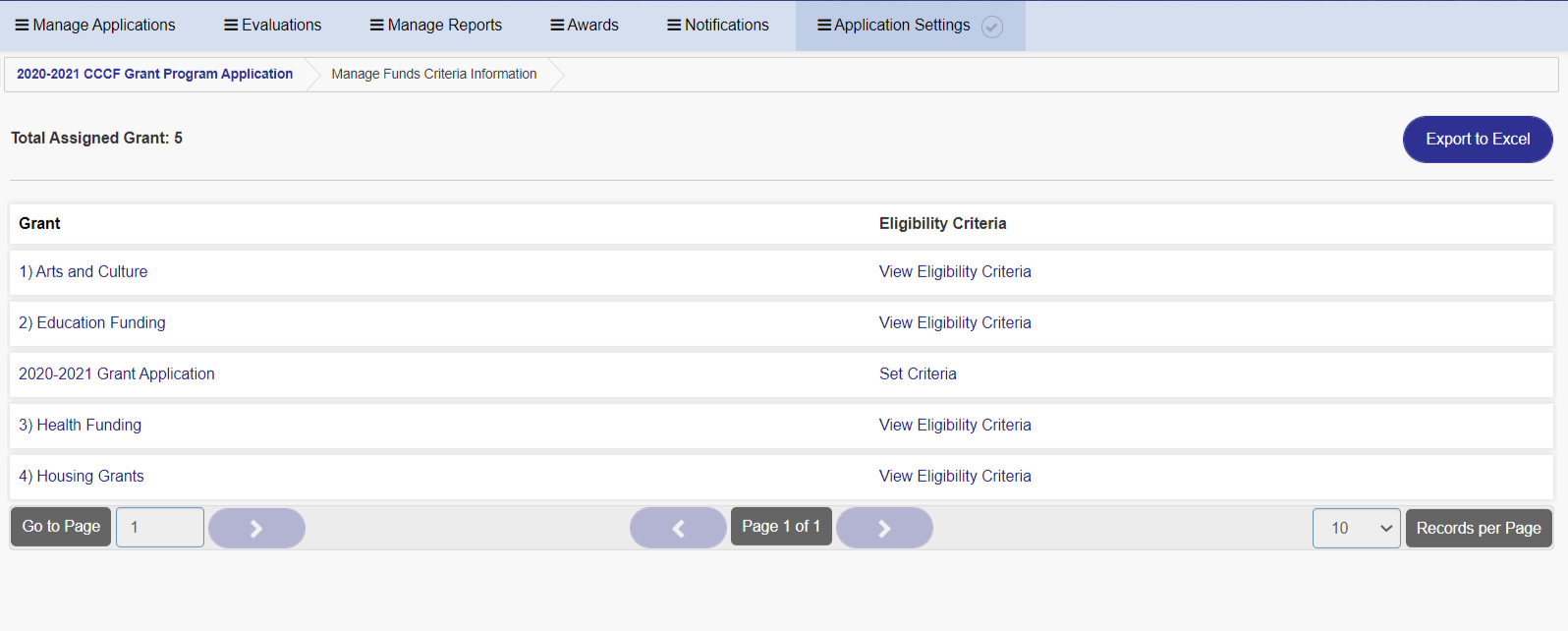Click the hamburger icon next to Awards
This screenshot has height=631, width=1568.
[x=557, y=26]
